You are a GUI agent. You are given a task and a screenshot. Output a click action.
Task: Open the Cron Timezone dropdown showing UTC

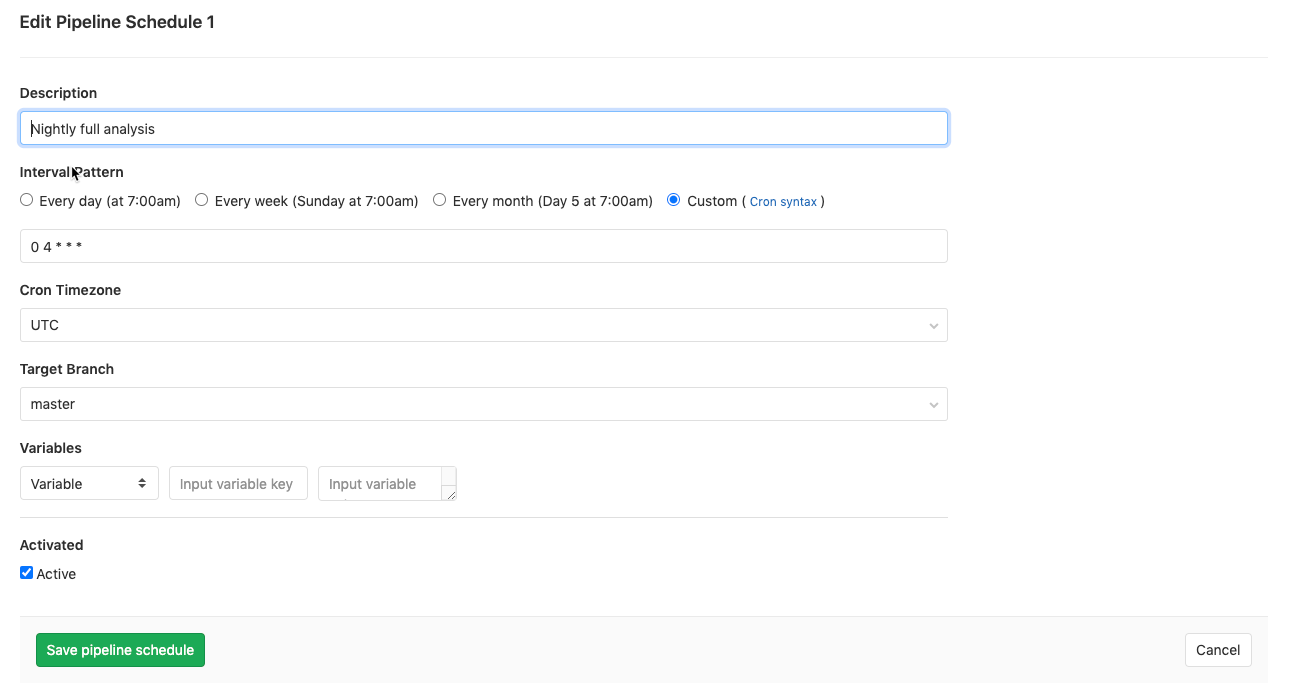(x=484, y=325)
